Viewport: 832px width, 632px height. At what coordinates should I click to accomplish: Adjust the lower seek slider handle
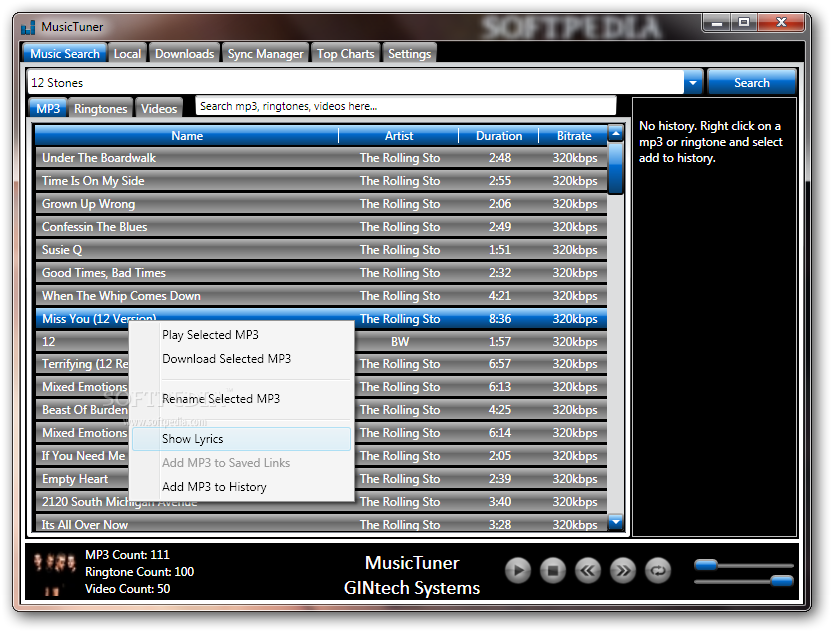tap(782, 581)
